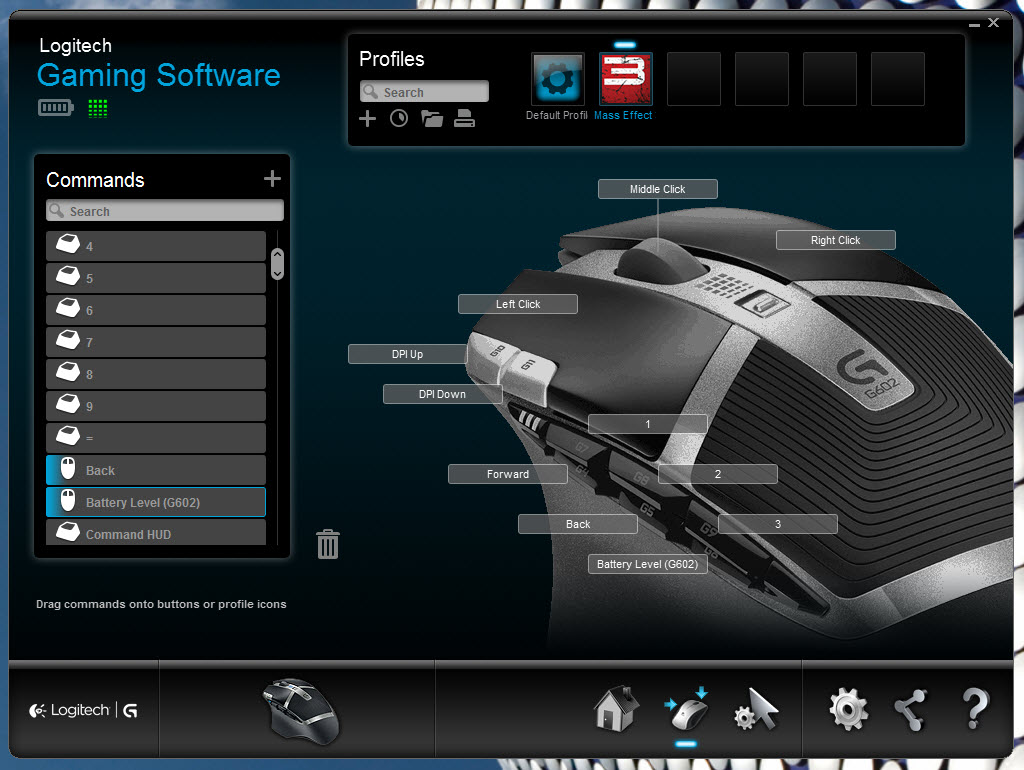Select the Mass Effect 3 profile icon
The height and width of the screenshot is (770, 1024).
click(626, 79)
